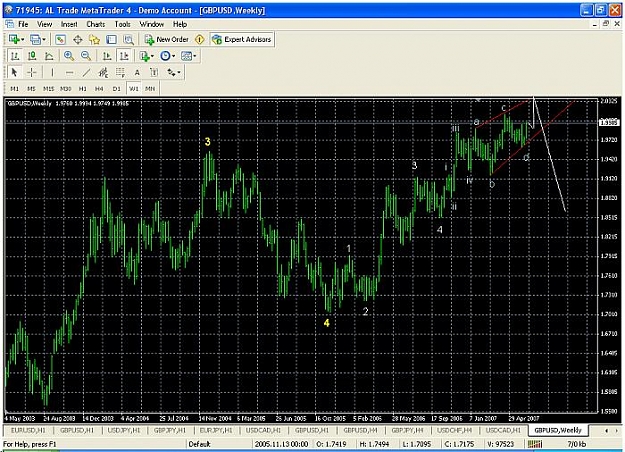The width and height of the screenshot is (625, 452).
Task: Click the Templates icon
Action: 186,56
